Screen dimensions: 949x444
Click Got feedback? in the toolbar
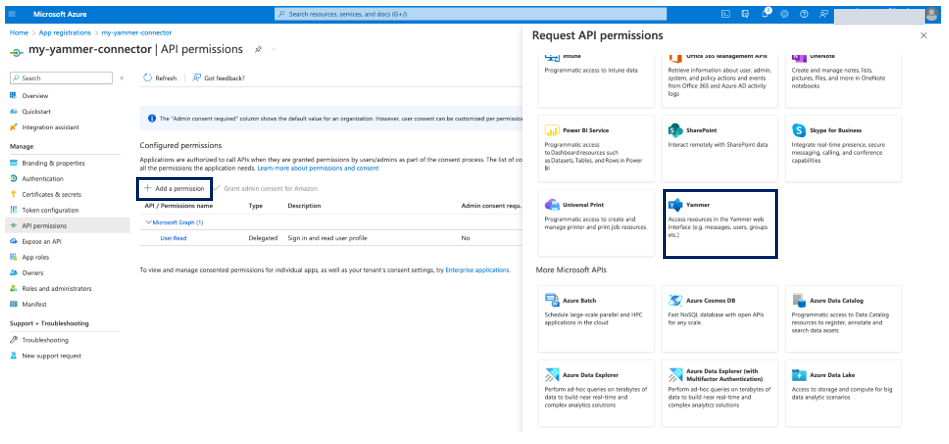pyautogui.click(x=218, y=78)
